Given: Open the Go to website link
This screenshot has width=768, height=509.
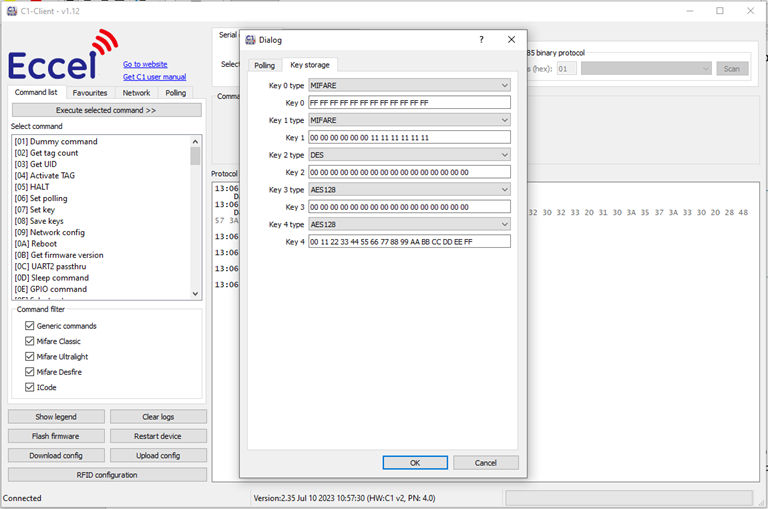Looking at the screenshot, I should (145, 64).
